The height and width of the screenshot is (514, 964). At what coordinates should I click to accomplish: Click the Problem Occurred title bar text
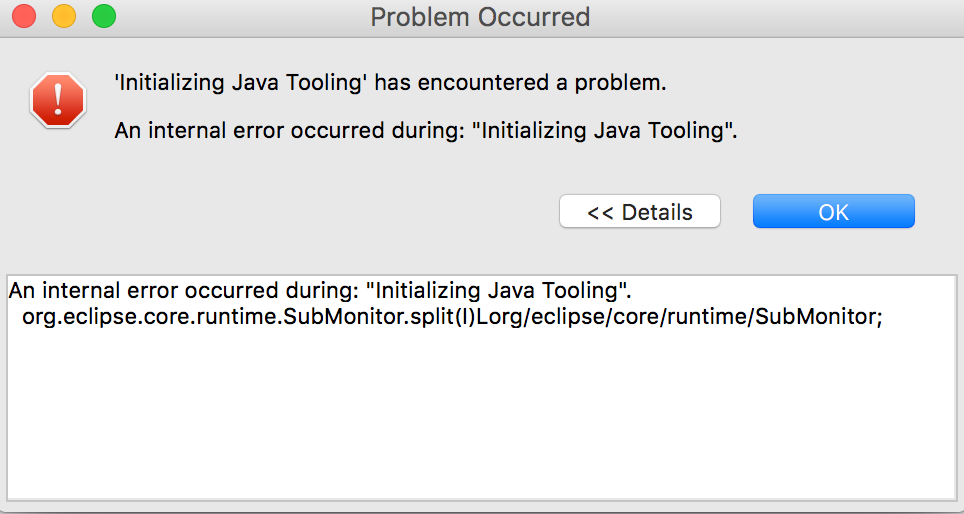pyautogui.click(x=480, y=17)
